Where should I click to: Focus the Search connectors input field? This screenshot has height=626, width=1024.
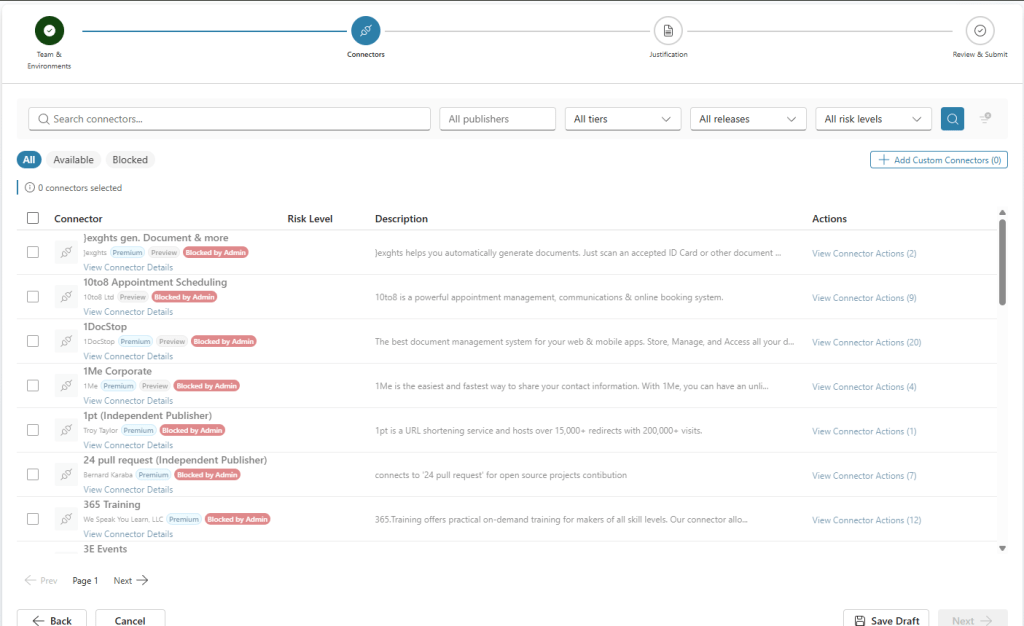pyautogui.click(x=229, y=119)
